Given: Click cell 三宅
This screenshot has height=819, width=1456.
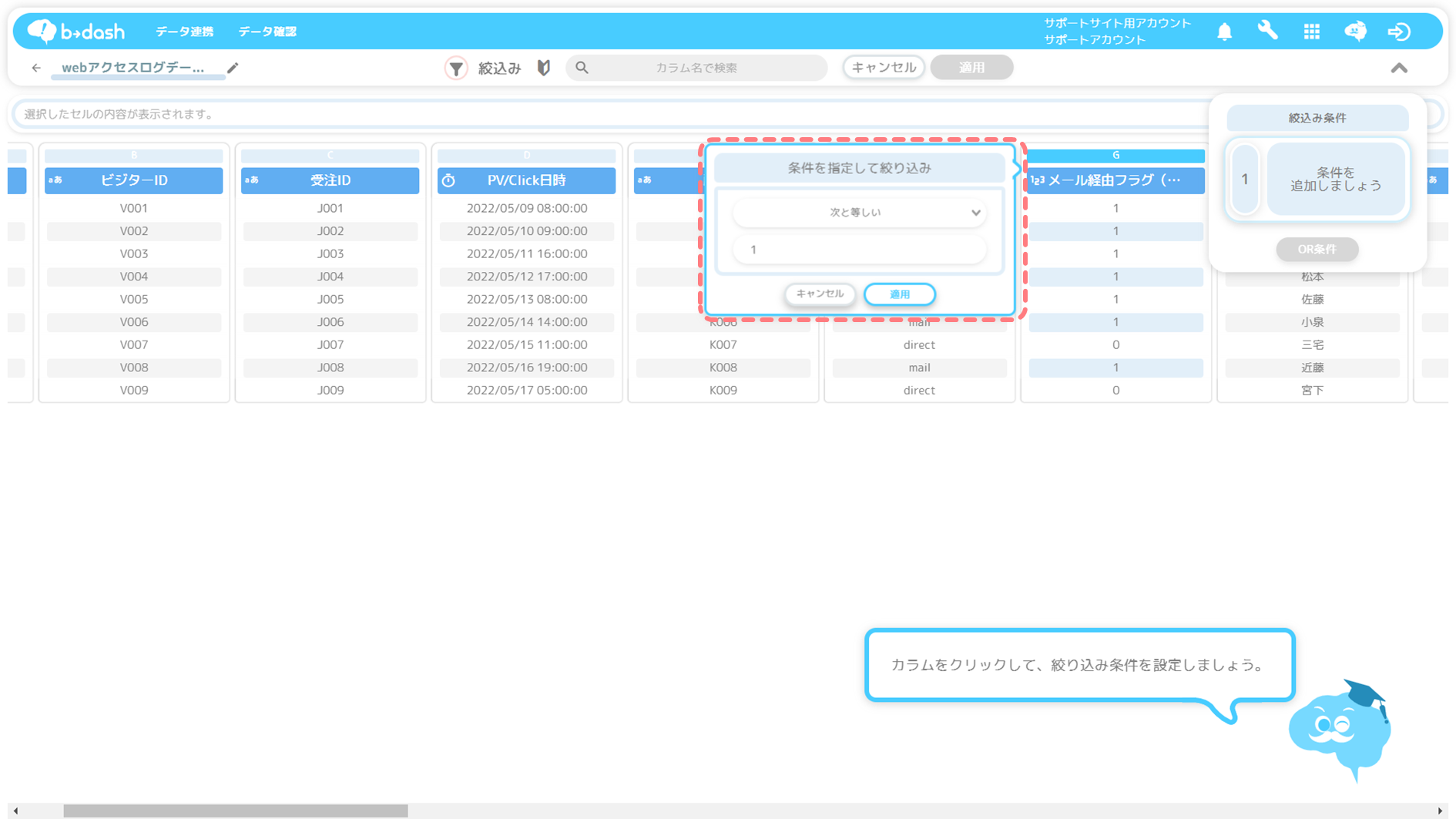Looking at the screenshot, I should click(1312, 344).
